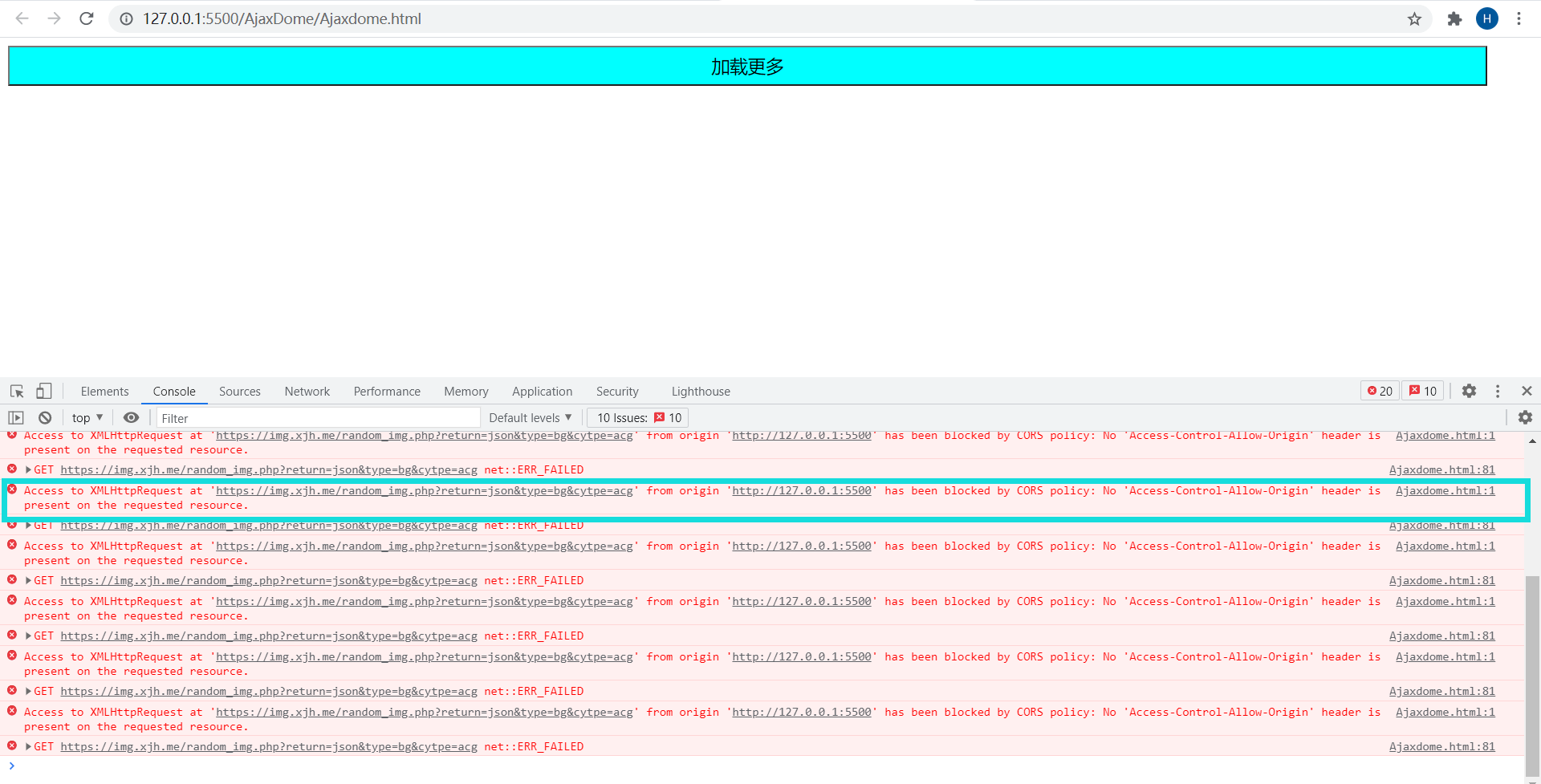Click the 10 Issues button

[x=639, y=417]
